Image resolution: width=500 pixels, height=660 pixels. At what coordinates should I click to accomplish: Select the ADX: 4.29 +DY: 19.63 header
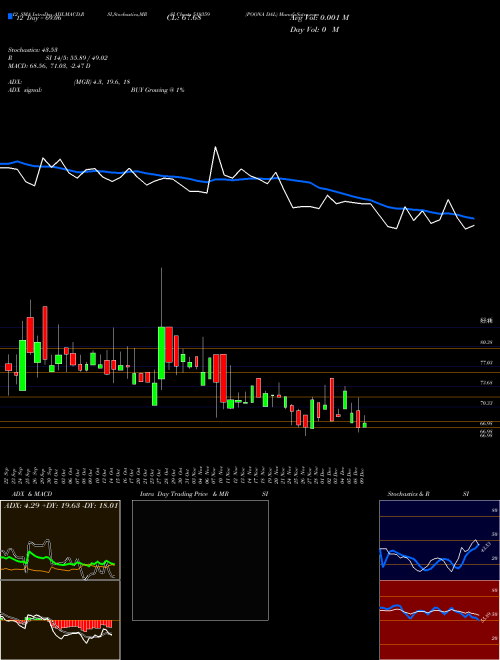pos(61,505)
